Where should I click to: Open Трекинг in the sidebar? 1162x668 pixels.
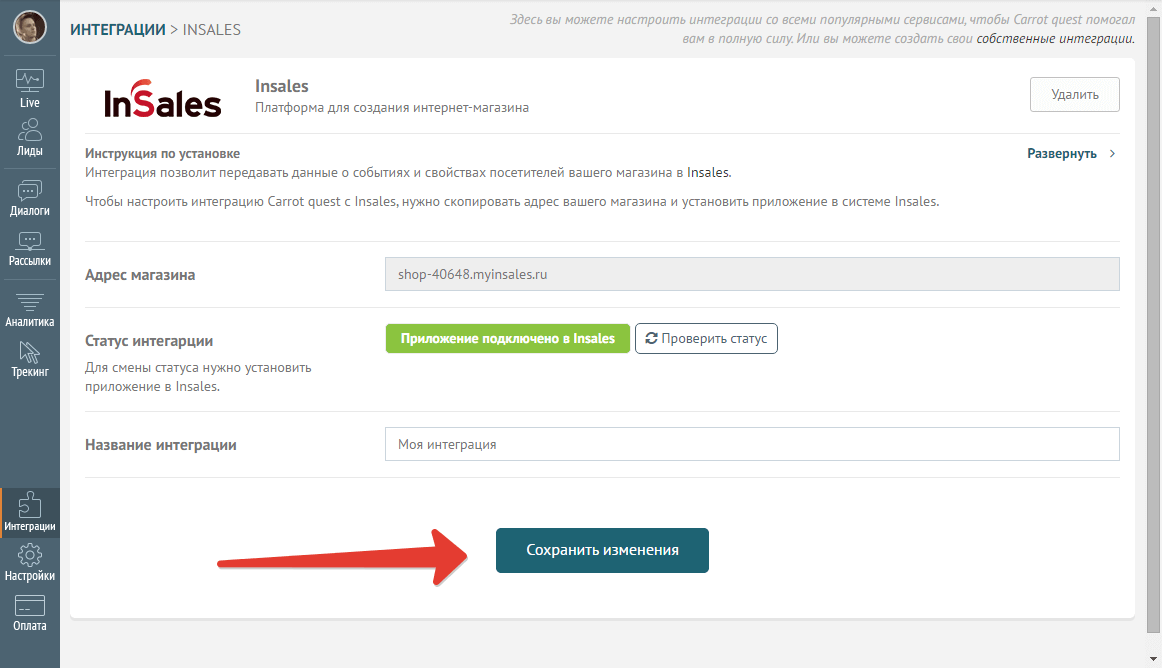pos(30,360)
